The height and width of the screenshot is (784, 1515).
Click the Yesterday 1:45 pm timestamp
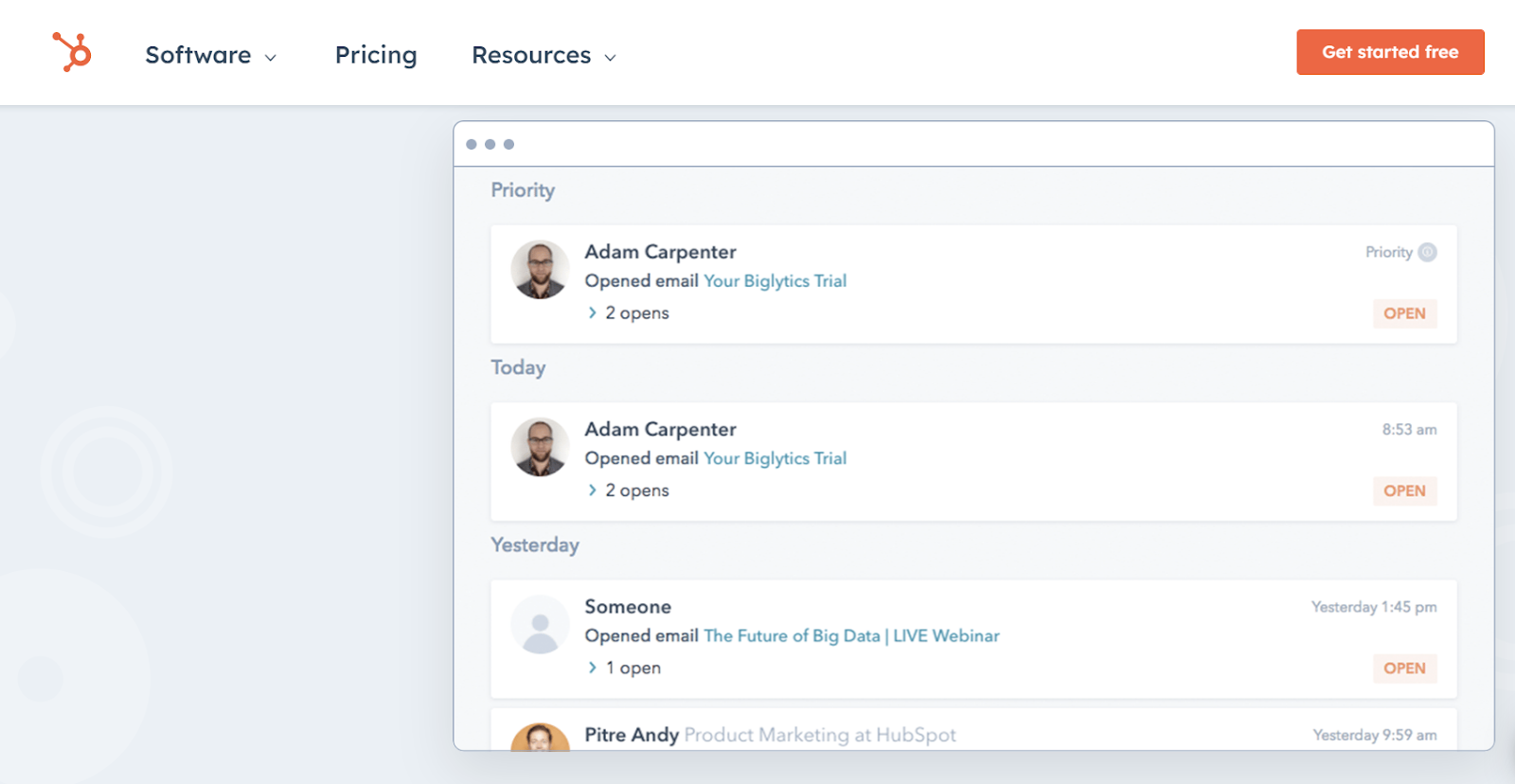tap(1374, 607)
